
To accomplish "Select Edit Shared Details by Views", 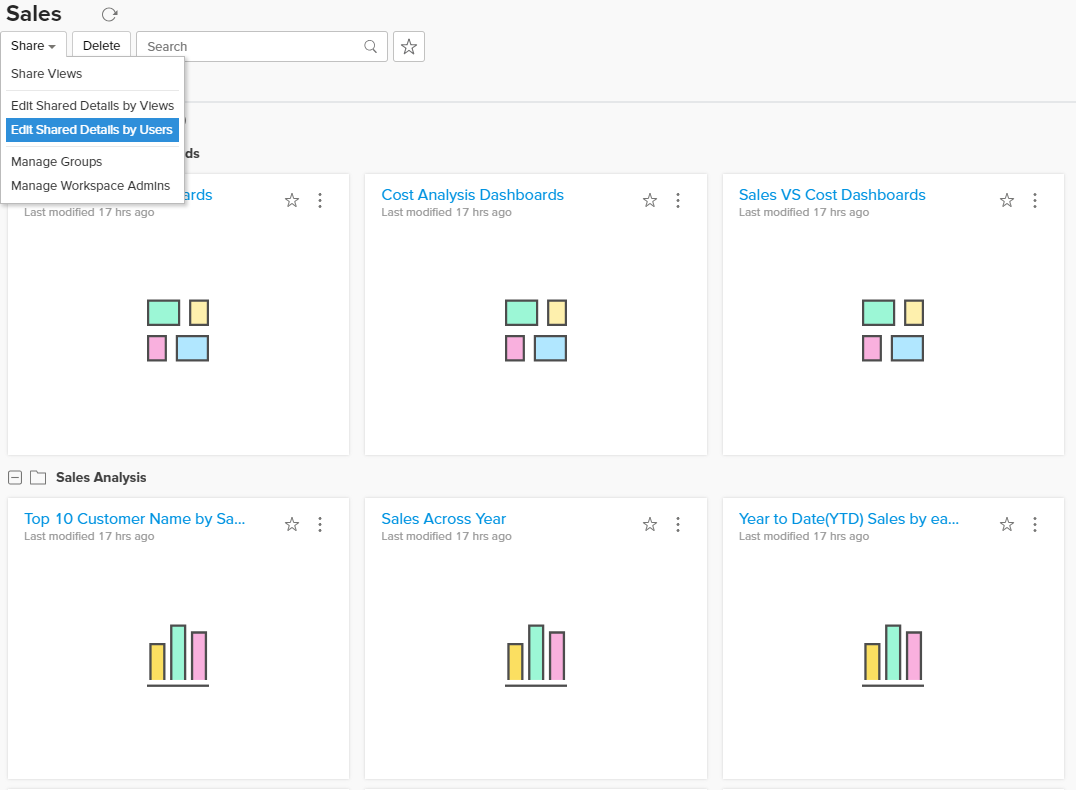I will tap(92, 106).
